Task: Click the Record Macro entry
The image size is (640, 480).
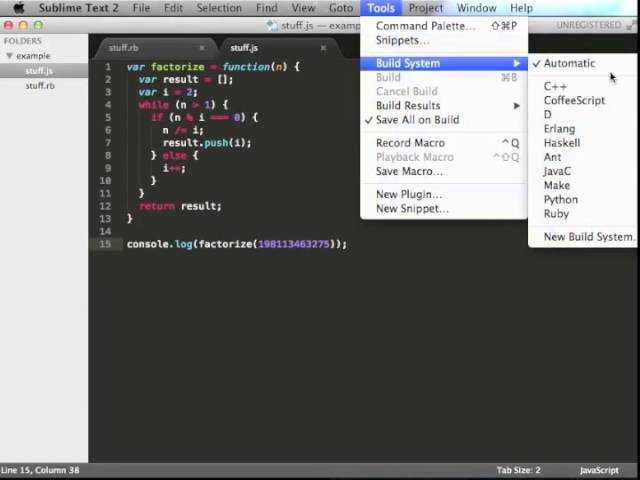Action: (x=410, y=143)
